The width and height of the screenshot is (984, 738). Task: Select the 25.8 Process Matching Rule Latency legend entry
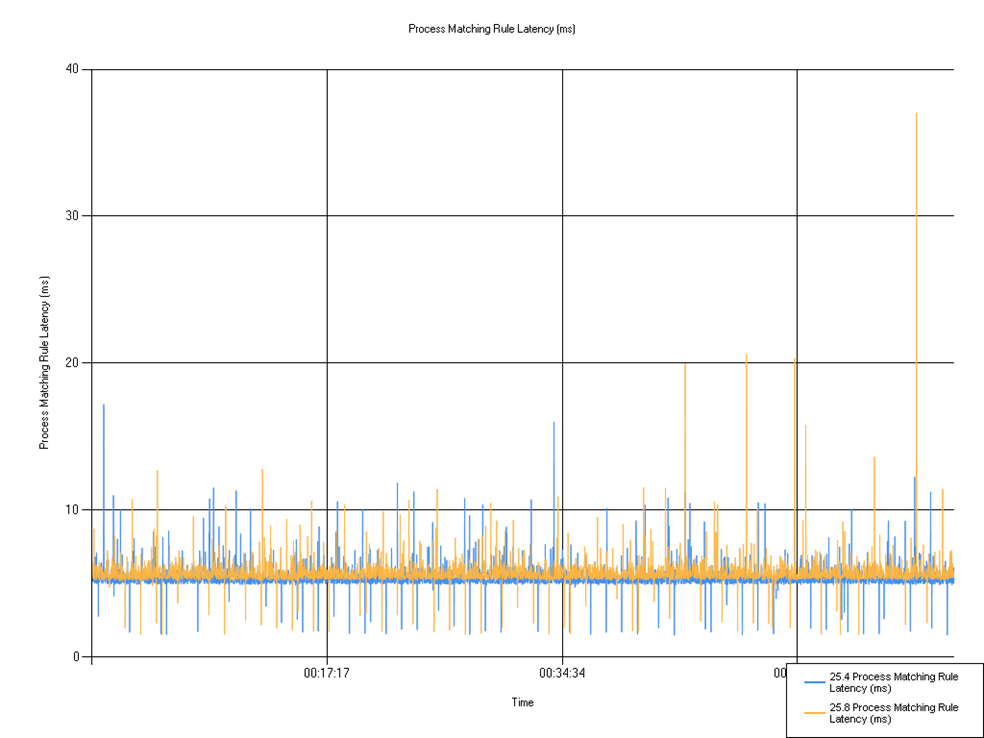892,713
